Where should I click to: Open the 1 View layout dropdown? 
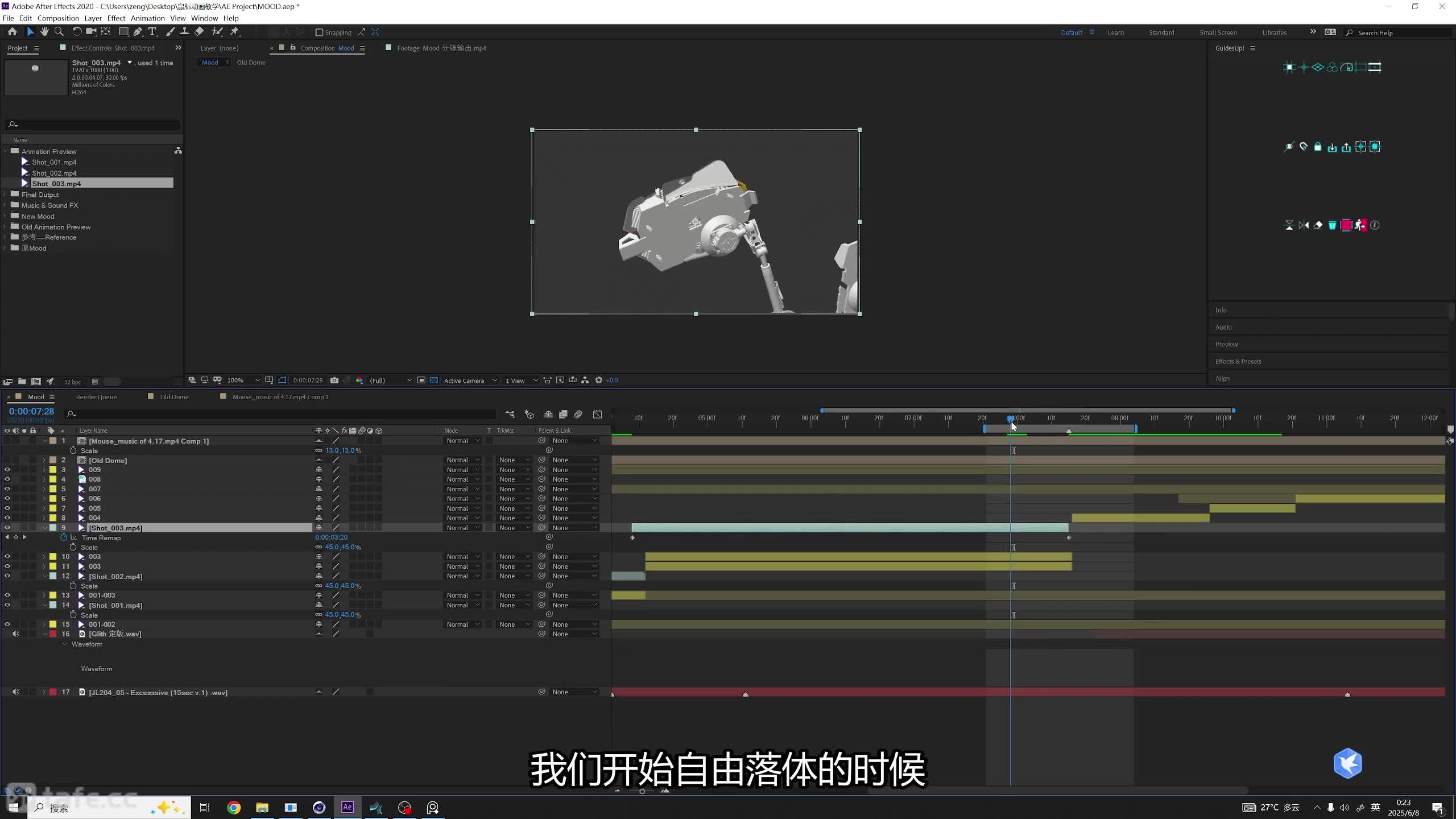521,380
